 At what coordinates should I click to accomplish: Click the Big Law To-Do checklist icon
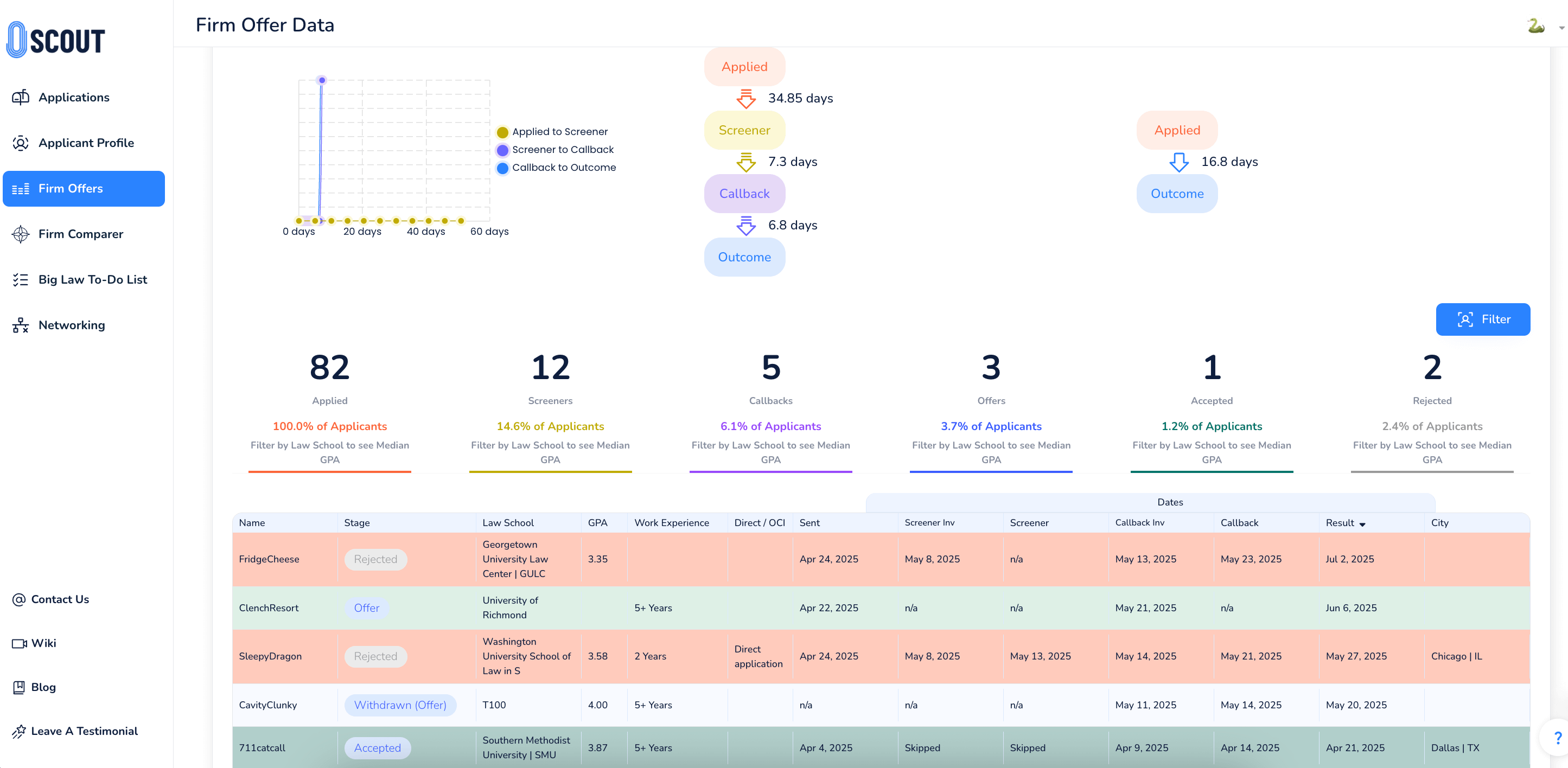21,280
